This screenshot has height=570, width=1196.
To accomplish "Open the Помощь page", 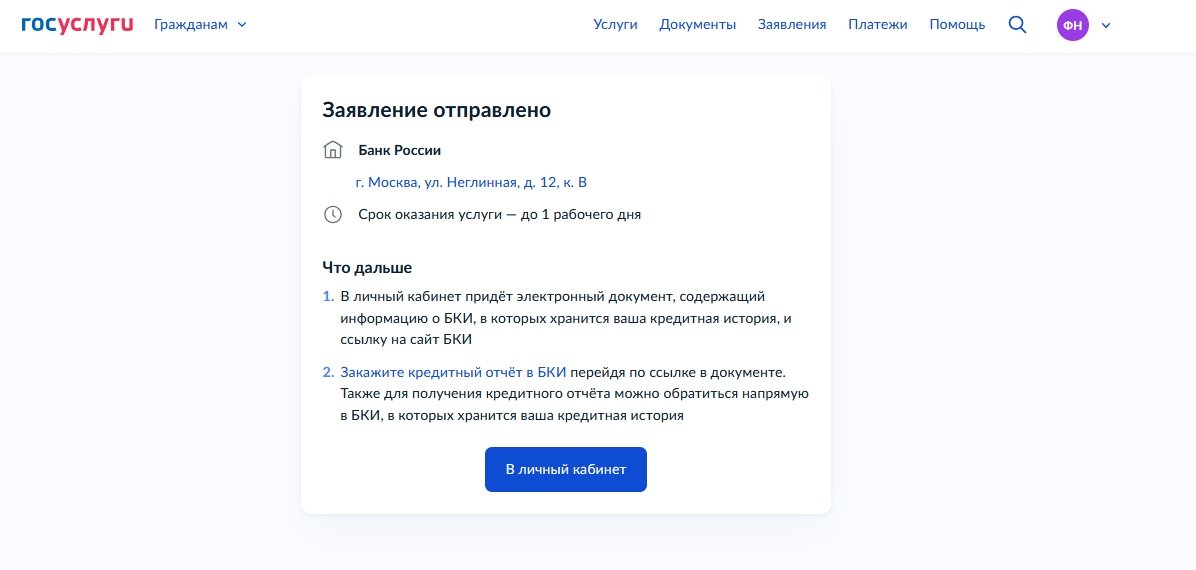I will 957,25.
